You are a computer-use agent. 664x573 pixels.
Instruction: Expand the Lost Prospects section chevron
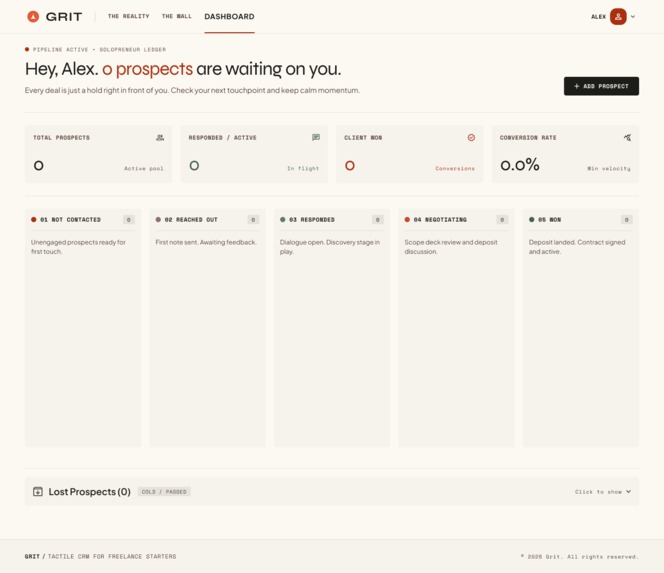[628, 491]
